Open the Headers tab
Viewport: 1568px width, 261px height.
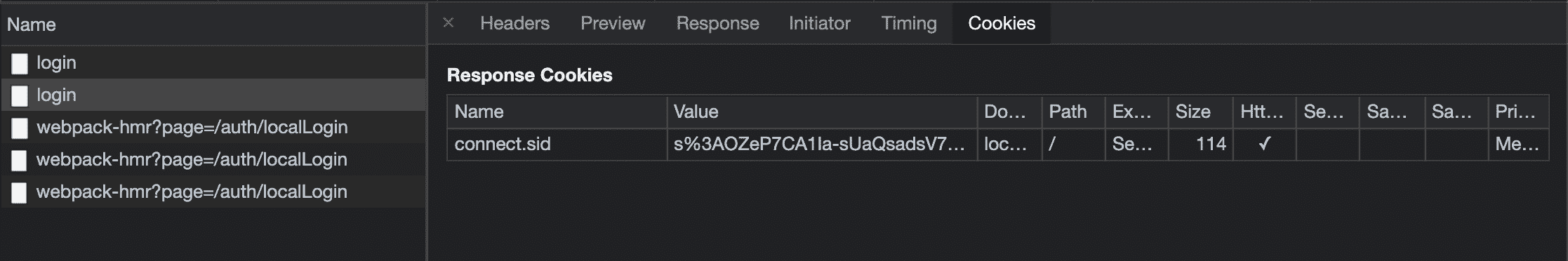tap(514, 23)
